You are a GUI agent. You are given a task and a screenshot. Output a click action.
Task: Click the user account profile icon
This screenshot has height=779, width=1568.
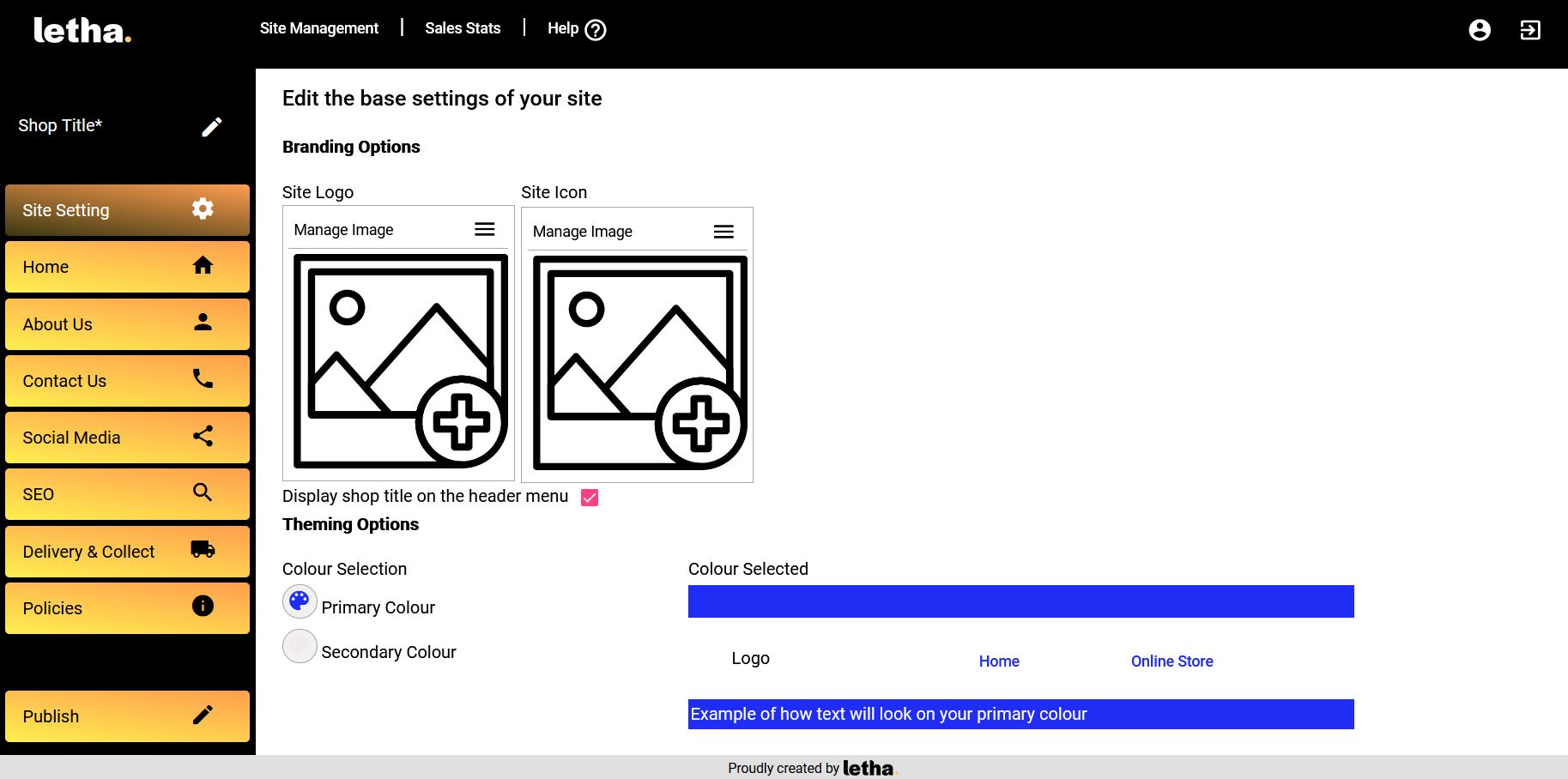click(1479, 30)
